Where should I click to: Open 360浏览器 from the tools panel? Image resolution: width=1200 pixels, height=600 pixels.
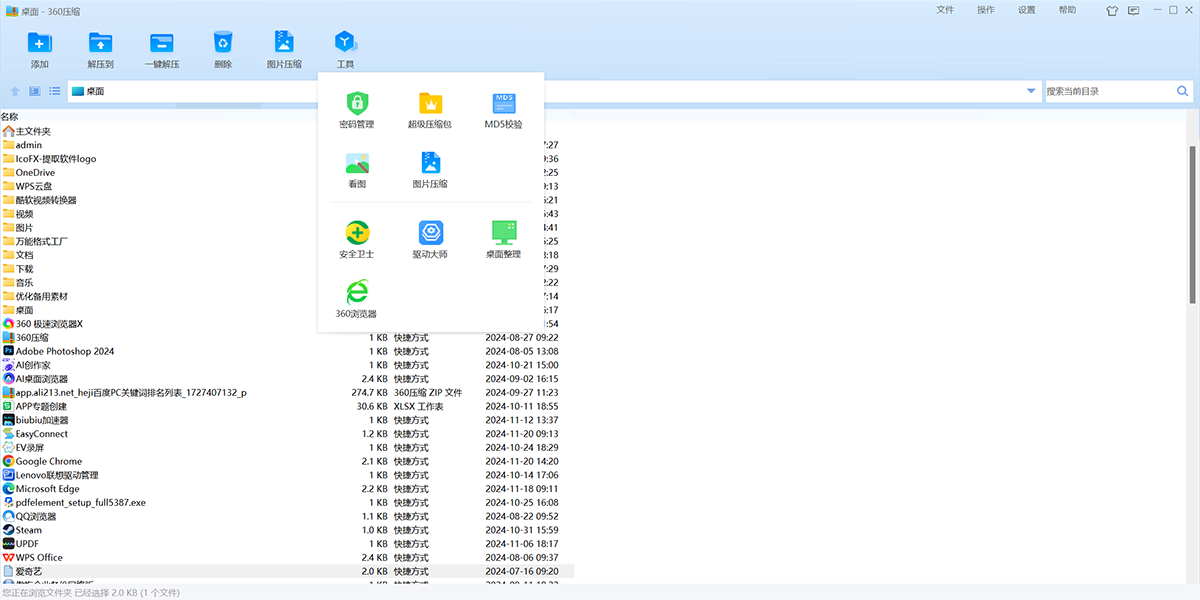[x=357, y=299]
